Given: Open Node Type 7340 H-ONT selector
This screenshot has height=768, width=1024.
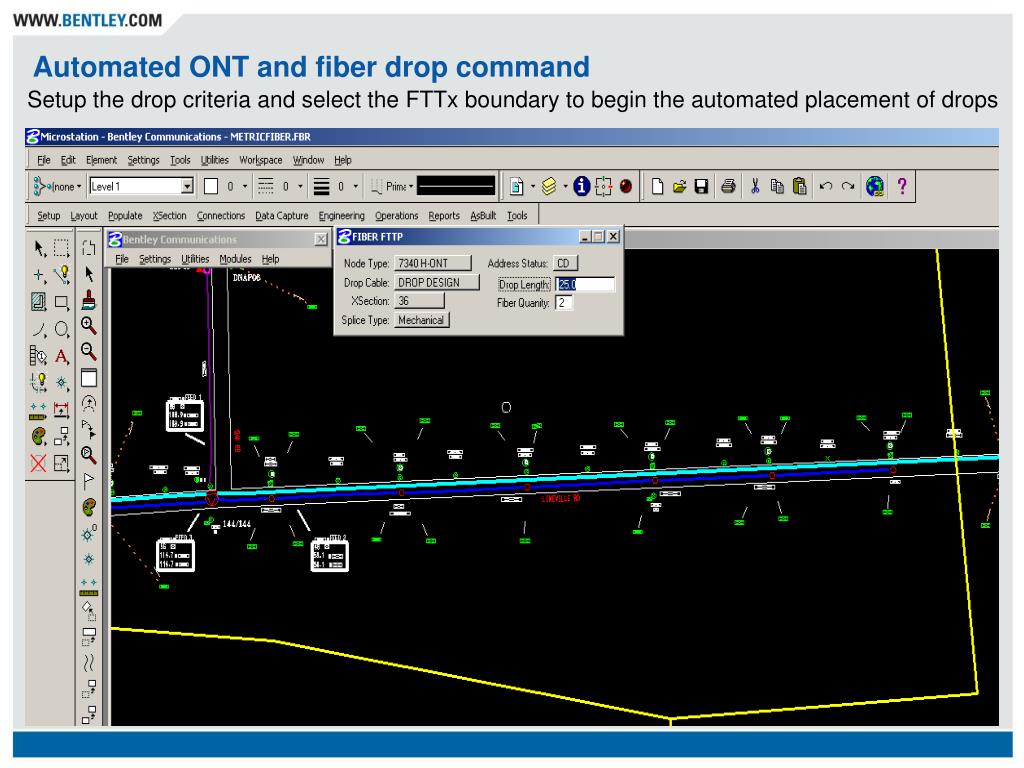Looking at the screenshot, I should tap(432, 263).
